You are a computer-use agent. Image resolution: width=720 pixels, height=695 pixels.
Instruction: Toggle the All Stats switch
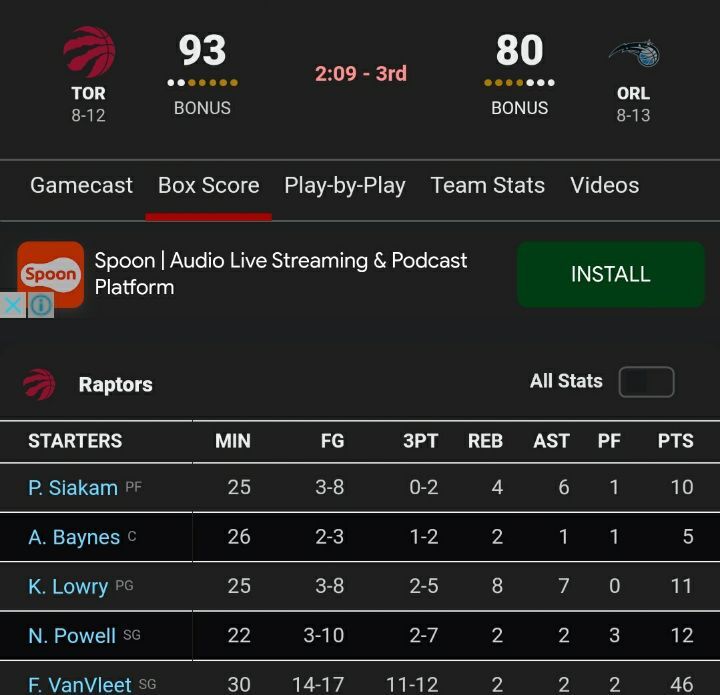click(x=646, y=382)
